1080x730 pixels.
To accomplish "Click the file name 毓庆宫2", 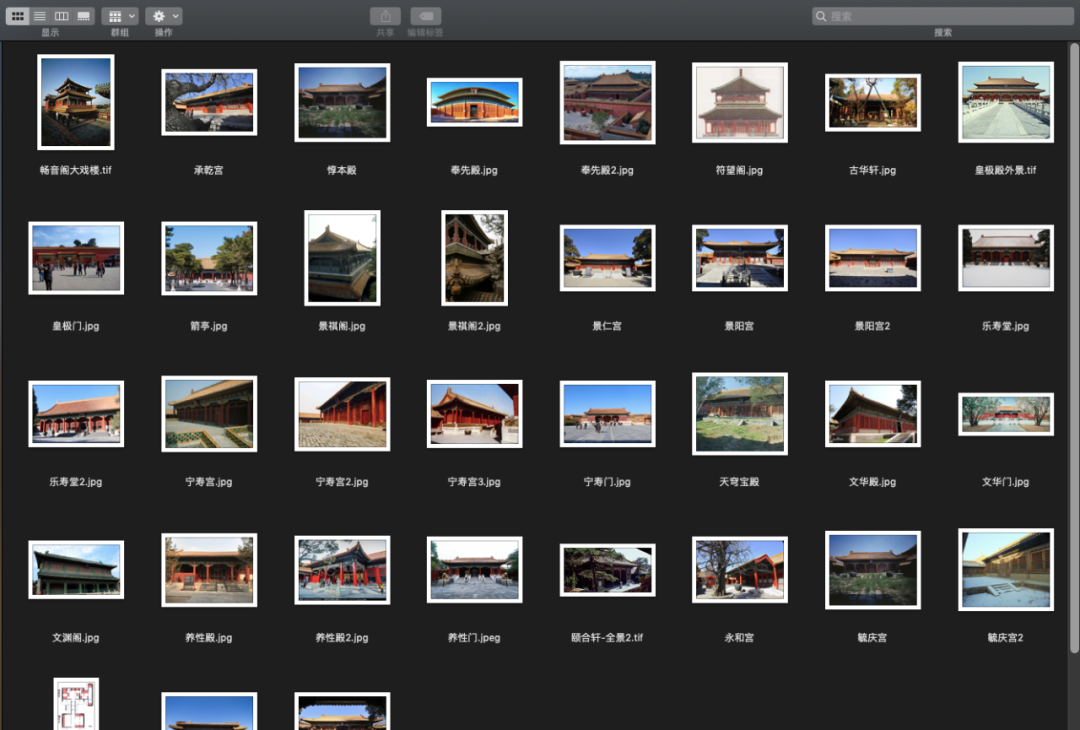I will pos(1006,637).
